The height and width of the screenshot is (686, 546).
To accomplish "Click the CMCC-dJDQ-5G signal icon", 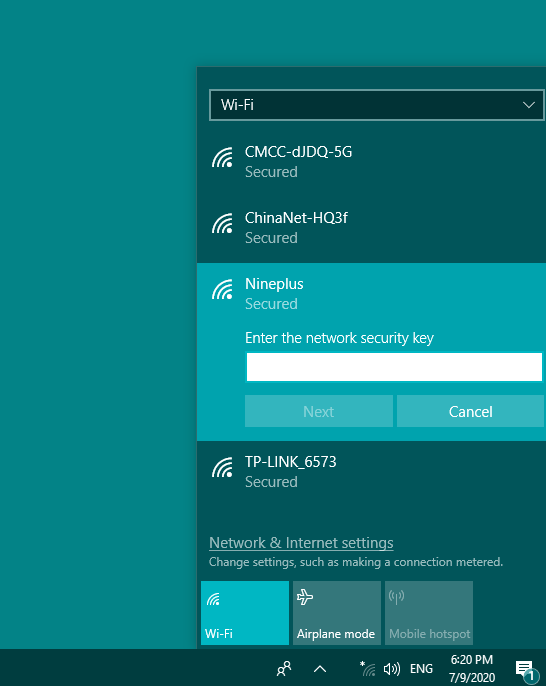I will 222,158.
